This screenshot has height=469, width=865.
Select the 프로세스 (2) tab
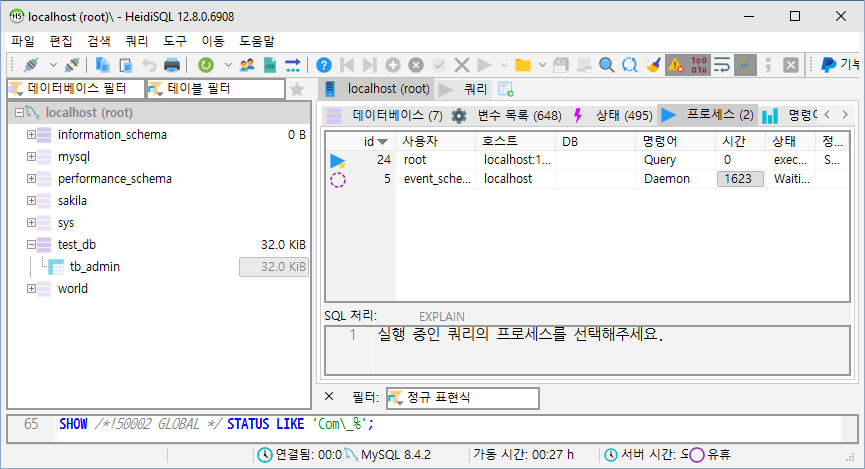(708, 115)
